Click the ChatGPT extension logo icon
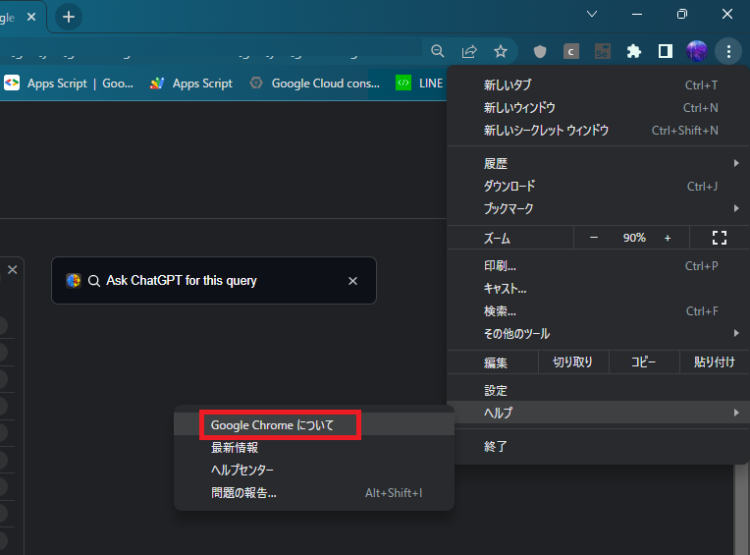This screenshot has width=750, height=555. (x=74, y=280)
